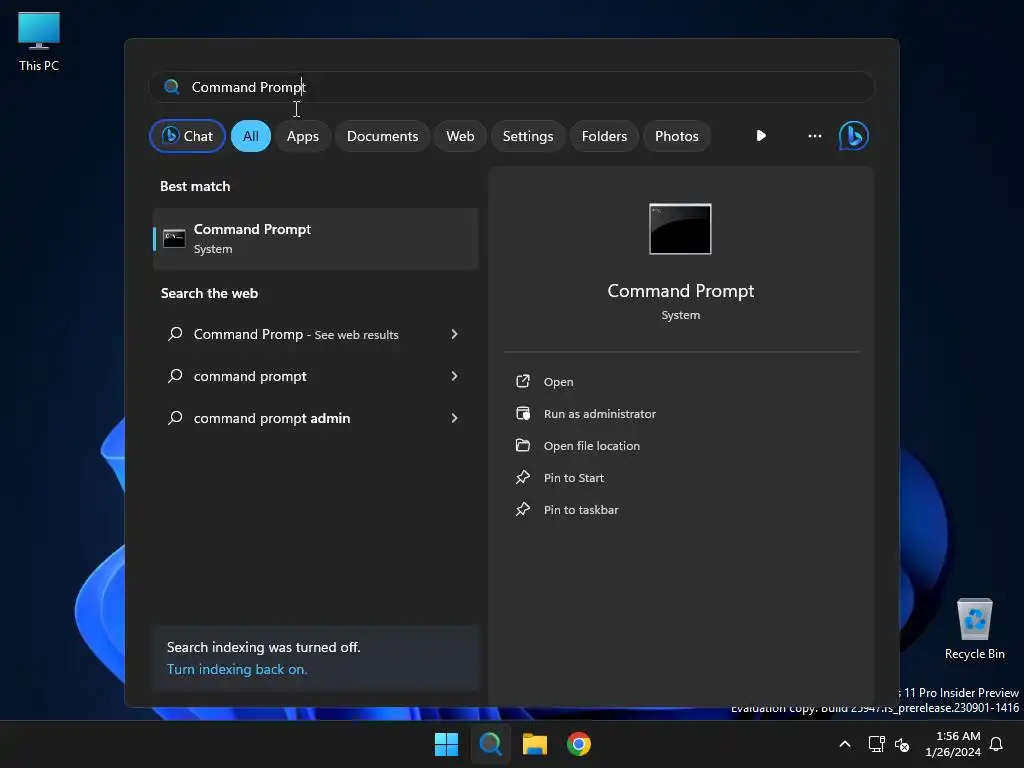
Task: Expand arrow for 'Command Promp' web results
Action: pyautogui.click(x=455, y=334)
